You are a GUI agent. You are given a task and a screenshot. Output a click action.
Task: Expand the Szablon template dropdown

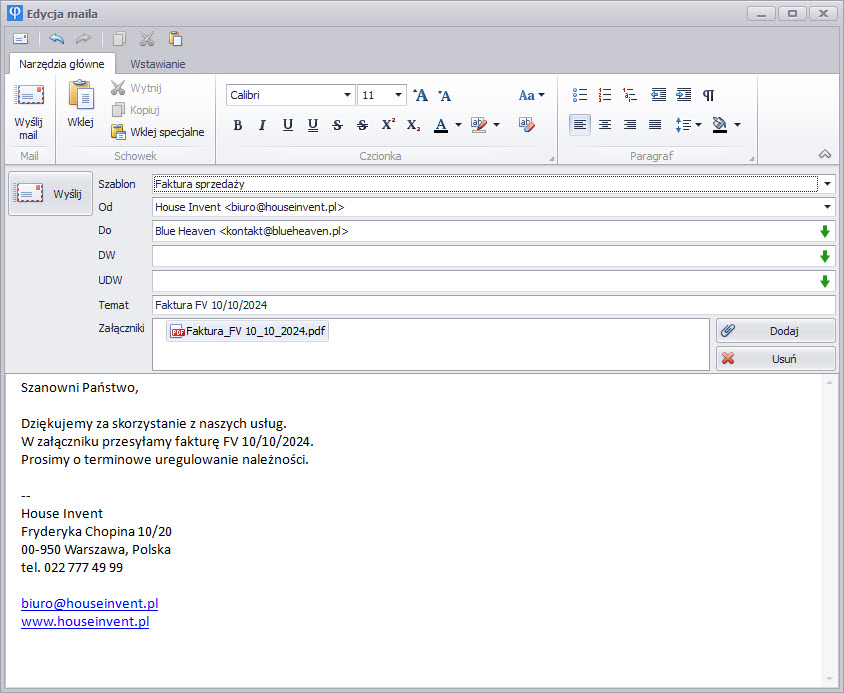[827, 184]
